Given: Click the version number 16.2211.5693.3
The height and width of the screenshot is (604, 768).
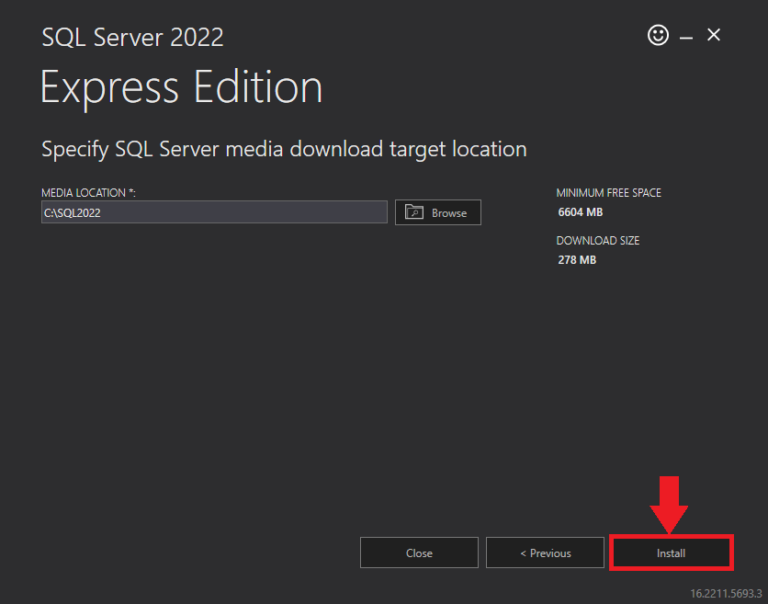Looking at the screenshot, I should (725, 593).
